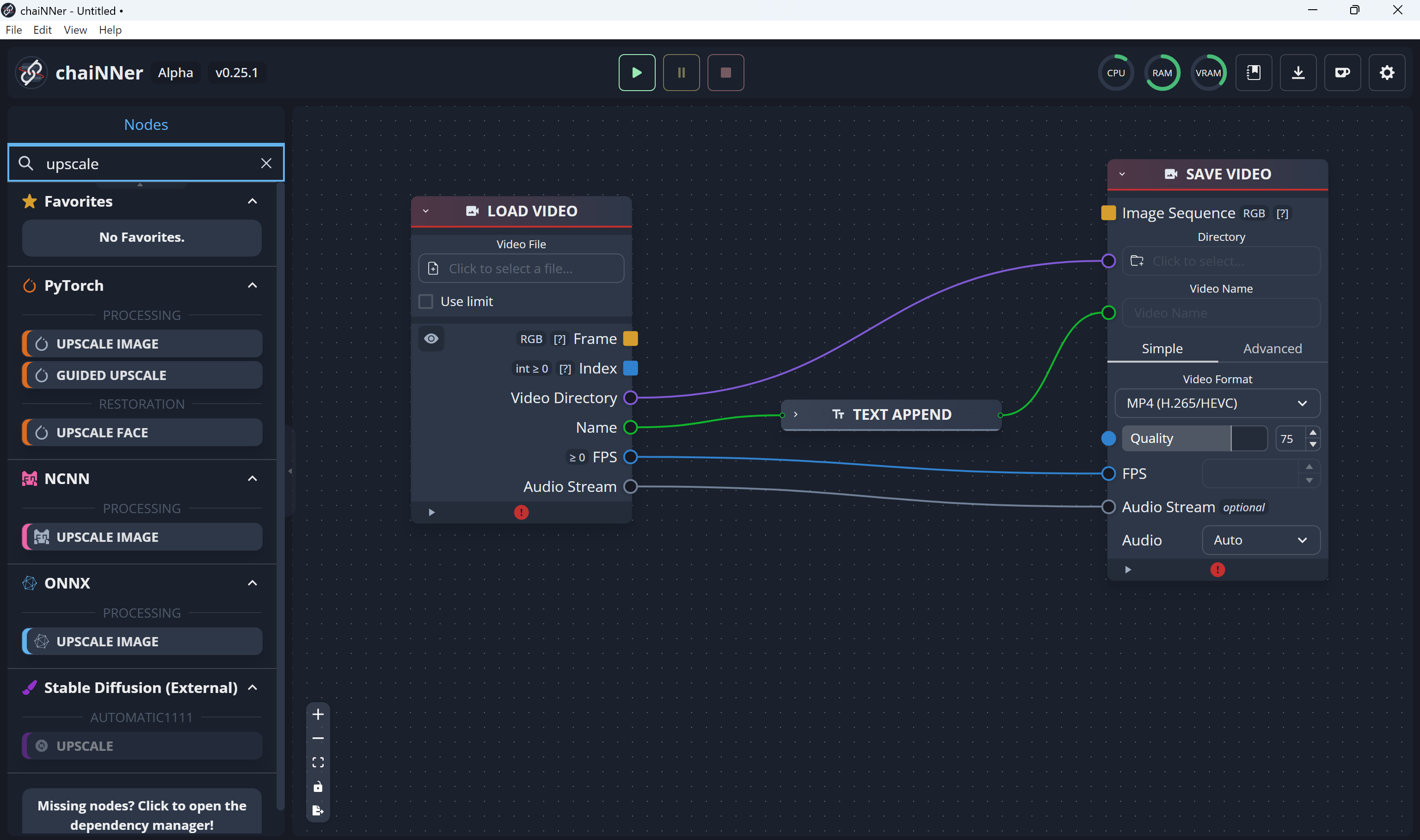Screen dimensions: 1420x840
Task: Adjust the Quality slider
Action: pos(1195,439)
